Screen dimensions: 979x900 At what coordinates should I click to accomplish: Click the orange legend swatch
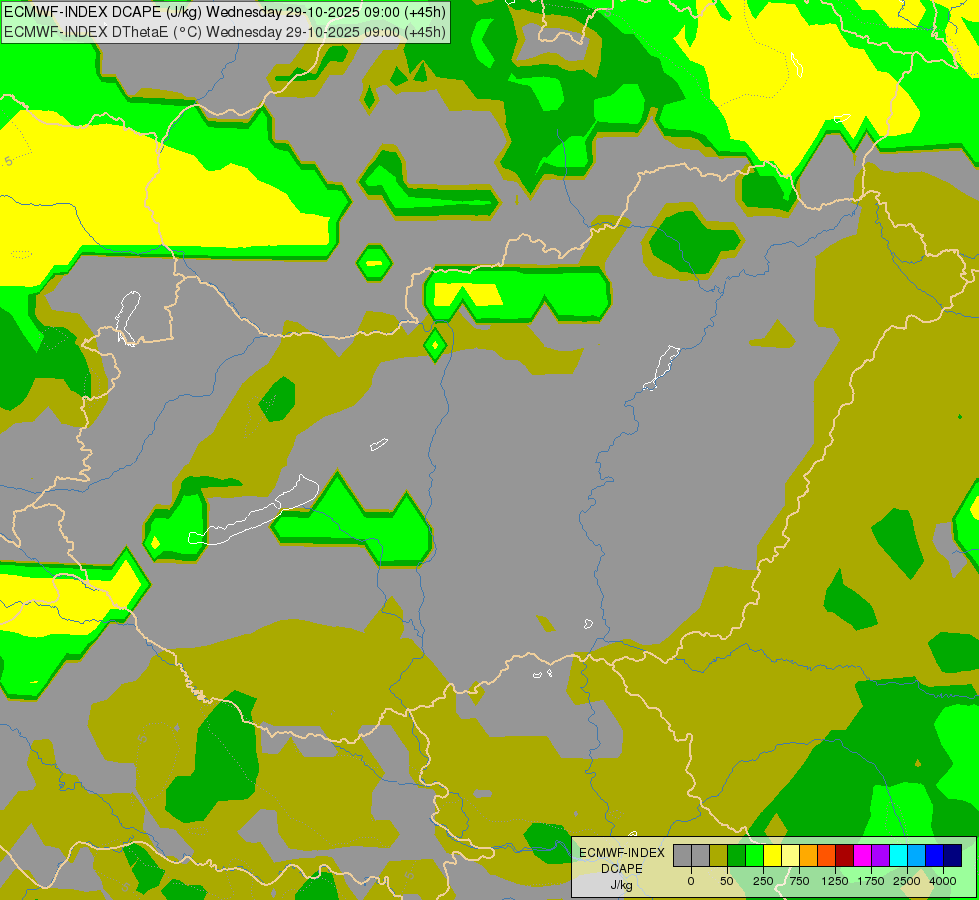(809, 855)
